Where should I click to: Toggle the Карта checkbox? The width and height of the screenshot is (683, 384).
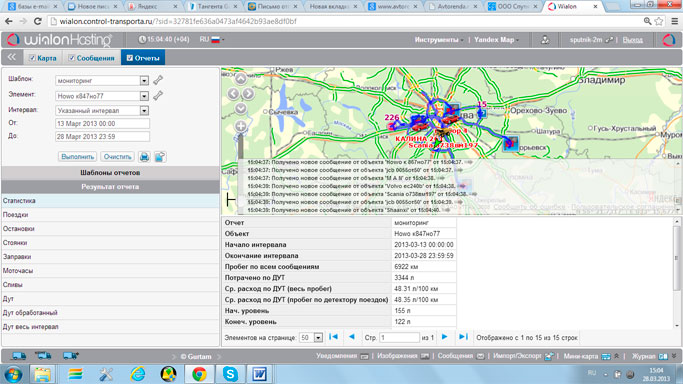pyautogui.click(x=32, y=58)
